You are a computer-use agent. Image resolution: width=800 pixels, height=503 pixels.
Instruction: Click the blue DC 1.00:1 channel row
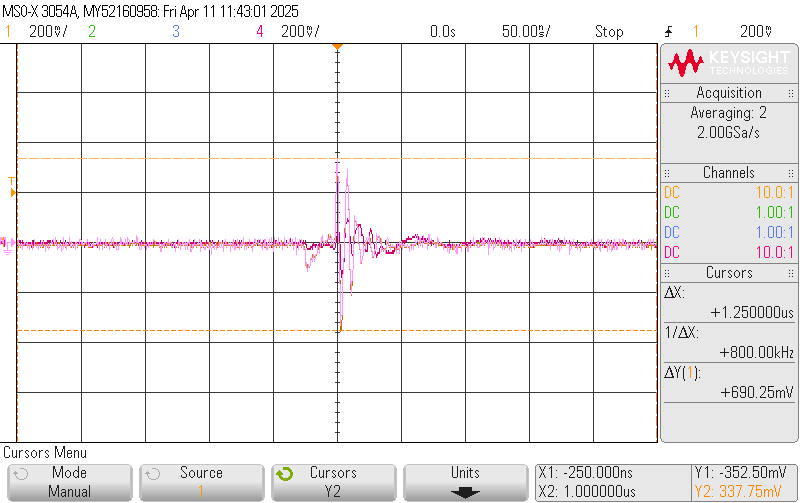point(729,233)
